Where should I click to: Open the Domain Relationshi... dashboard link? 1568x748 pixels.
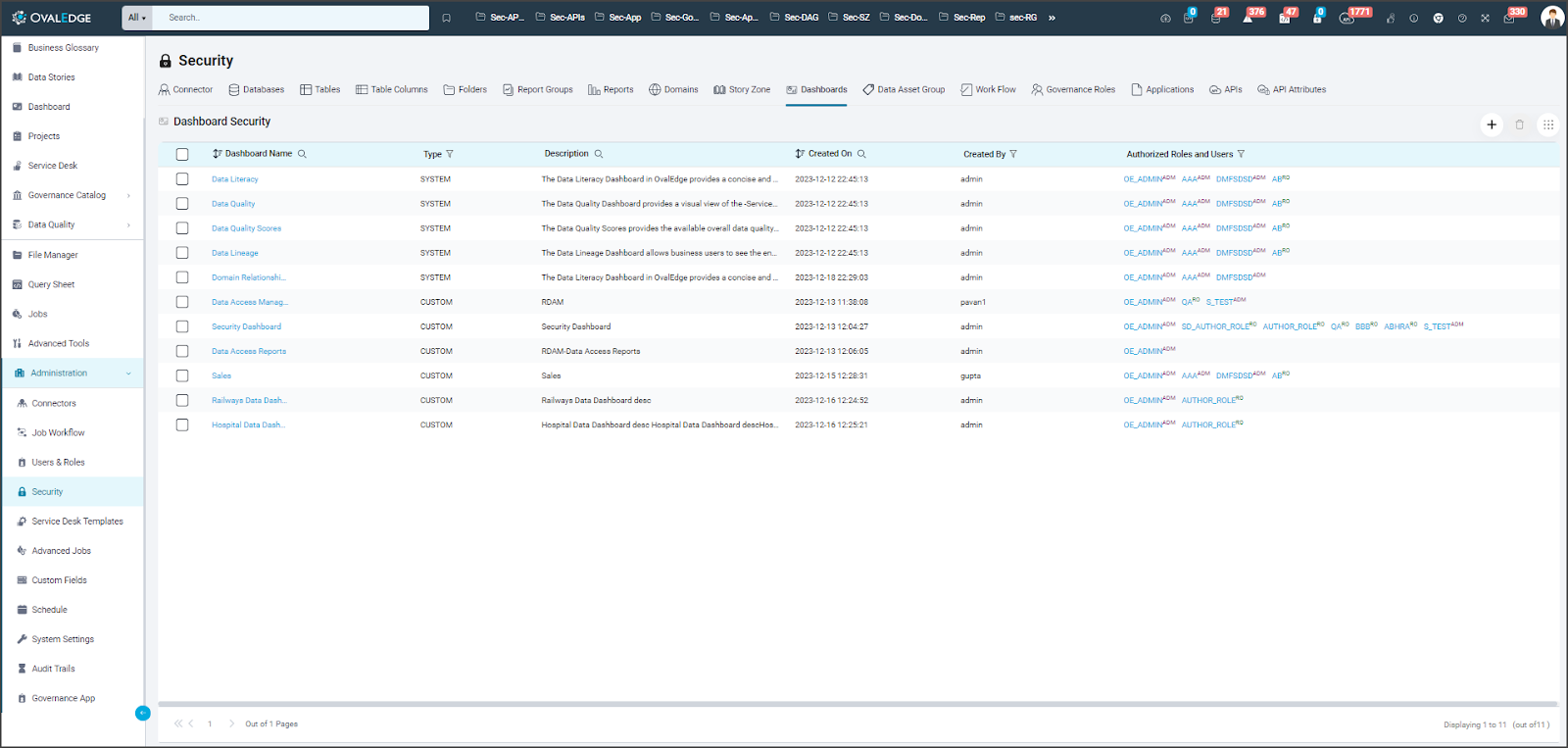coord(249,277)
